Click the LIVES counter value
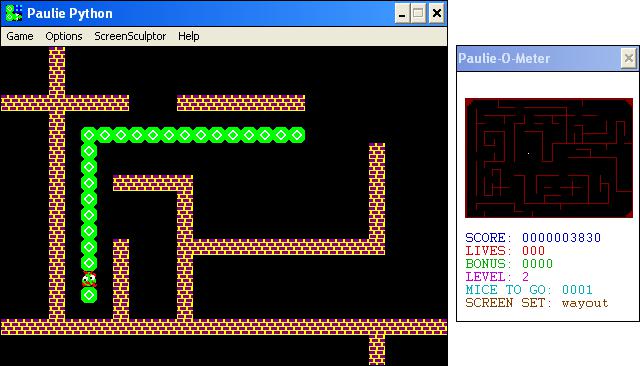Screen dimensions: 640x366 coord(533,251)
